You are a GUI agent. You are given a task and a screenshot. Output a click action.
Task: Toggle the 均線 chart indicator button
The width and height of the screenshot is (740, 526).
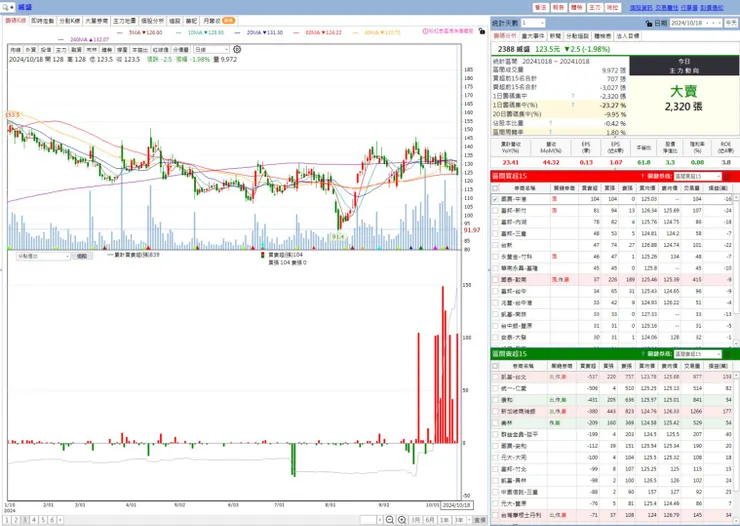tap(16, 50)
